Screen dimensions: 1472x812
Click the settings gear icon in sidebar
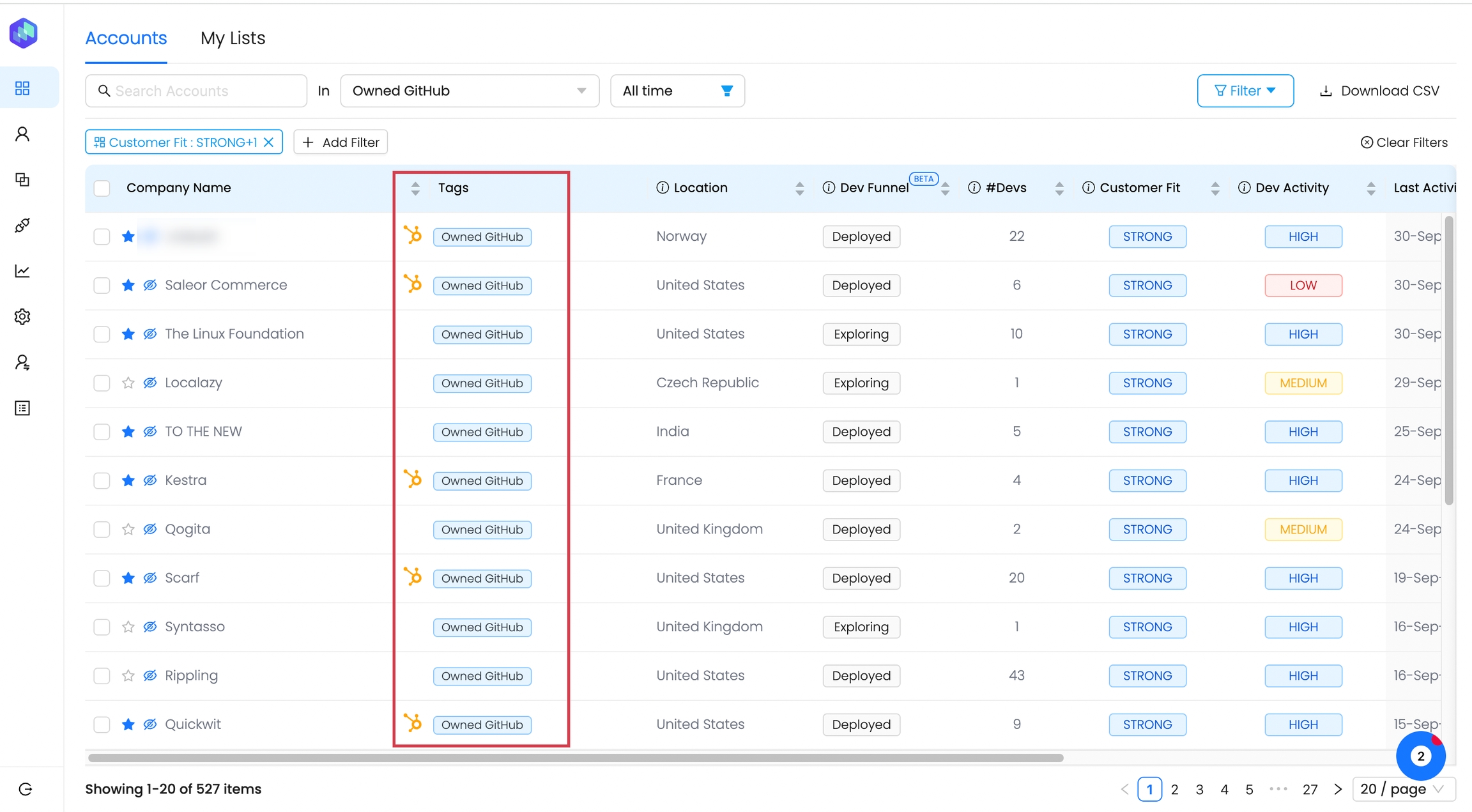22,317
